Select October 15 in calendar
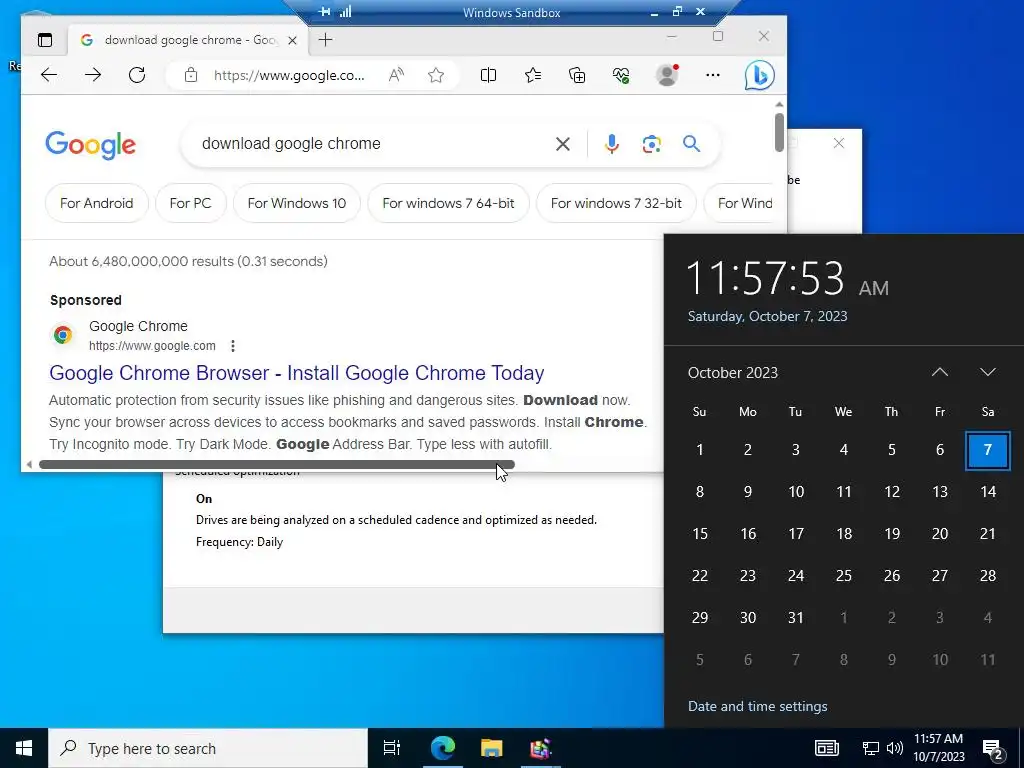1024x768 pixels. coord(699,534)
